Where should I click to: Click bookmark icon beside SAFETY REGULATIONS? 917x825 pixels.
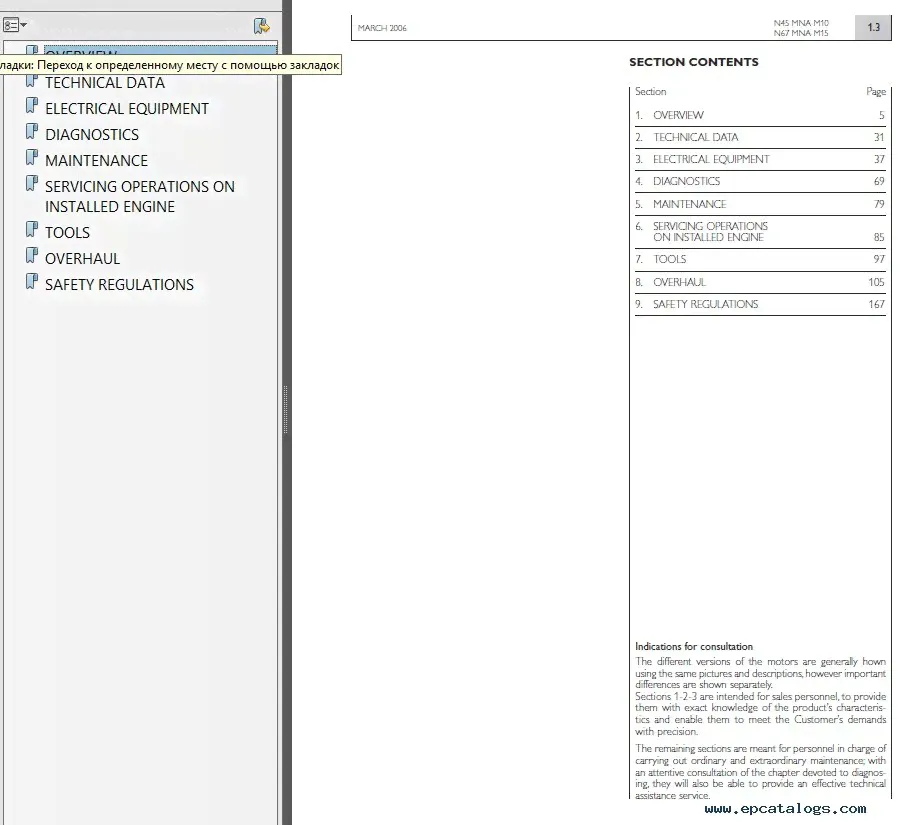coord(32,283)
